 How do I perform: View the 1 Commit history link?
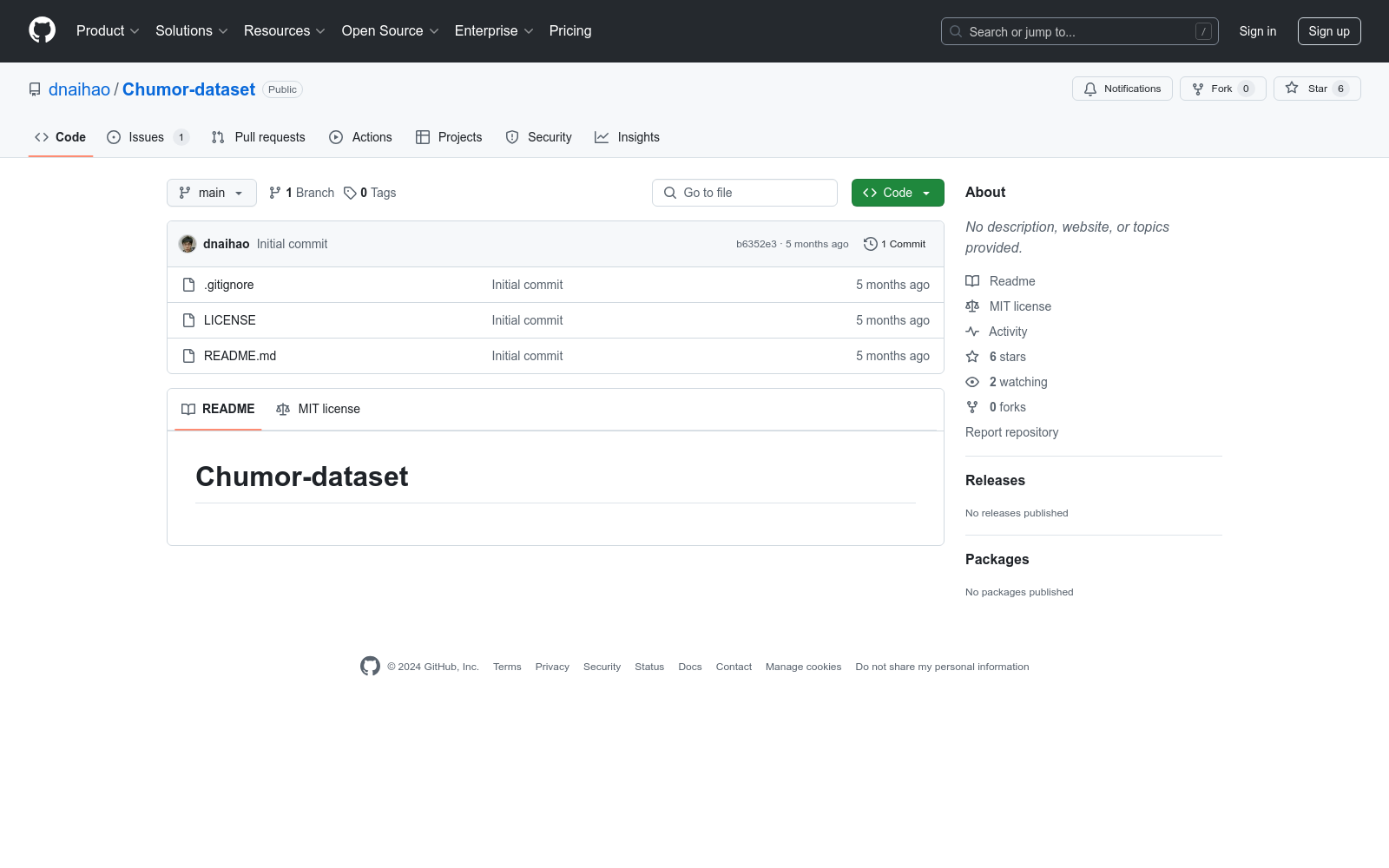(x=895, y=244)
